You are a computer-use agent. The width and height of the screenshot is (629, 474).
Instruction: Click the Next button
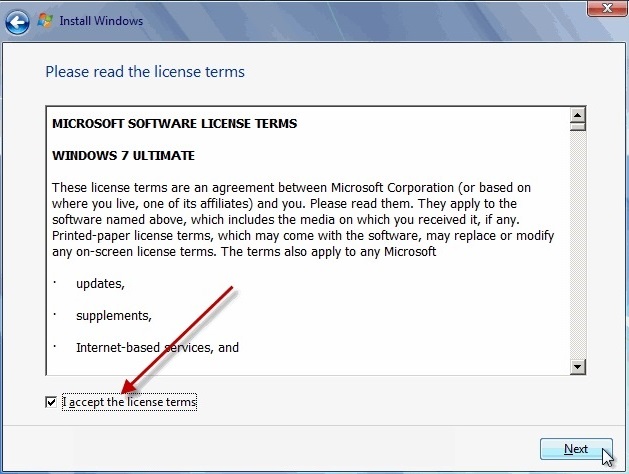(576, 449)
